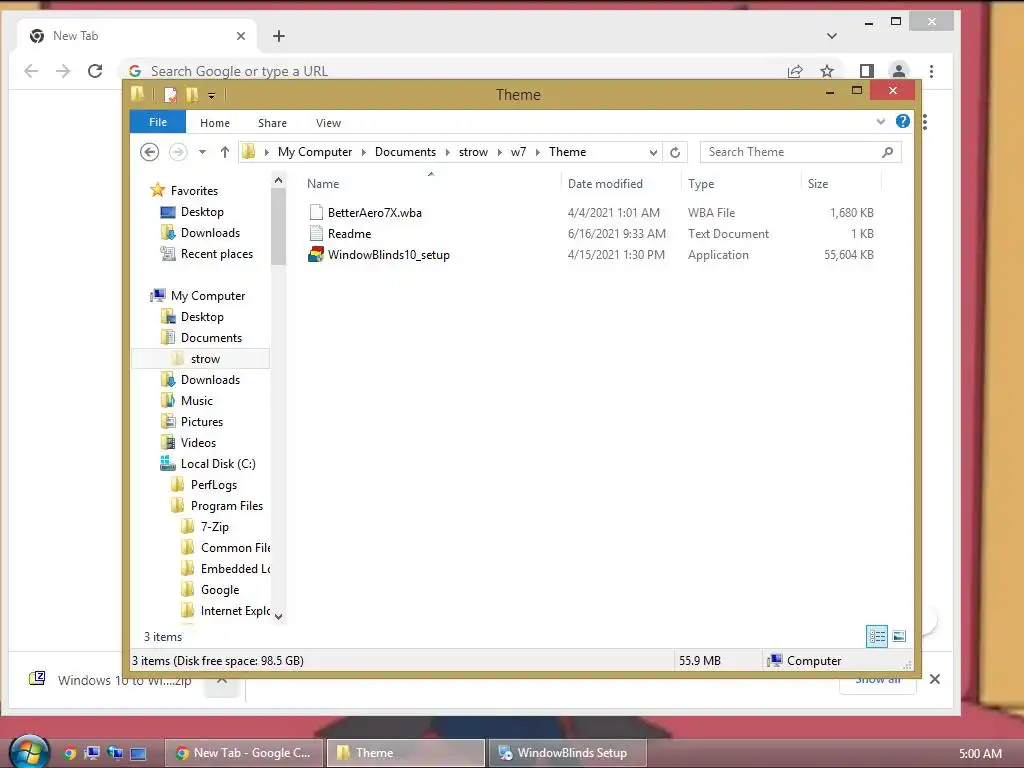Click the search magnifier in Search Theme
1024x768 pixels.
(887, 152)
